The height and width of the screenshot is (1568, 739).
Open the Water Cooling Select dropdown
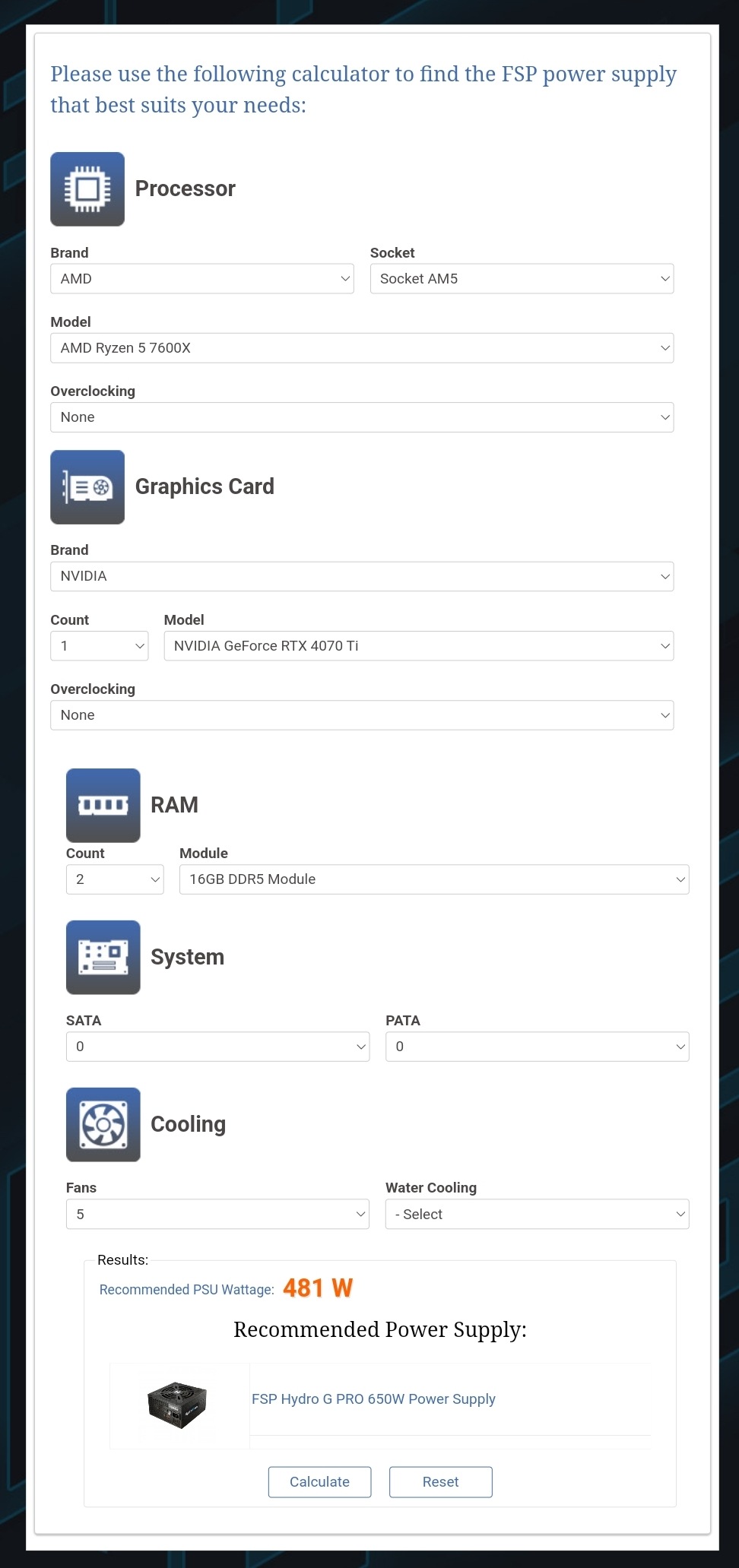(x=538, y=1214)
